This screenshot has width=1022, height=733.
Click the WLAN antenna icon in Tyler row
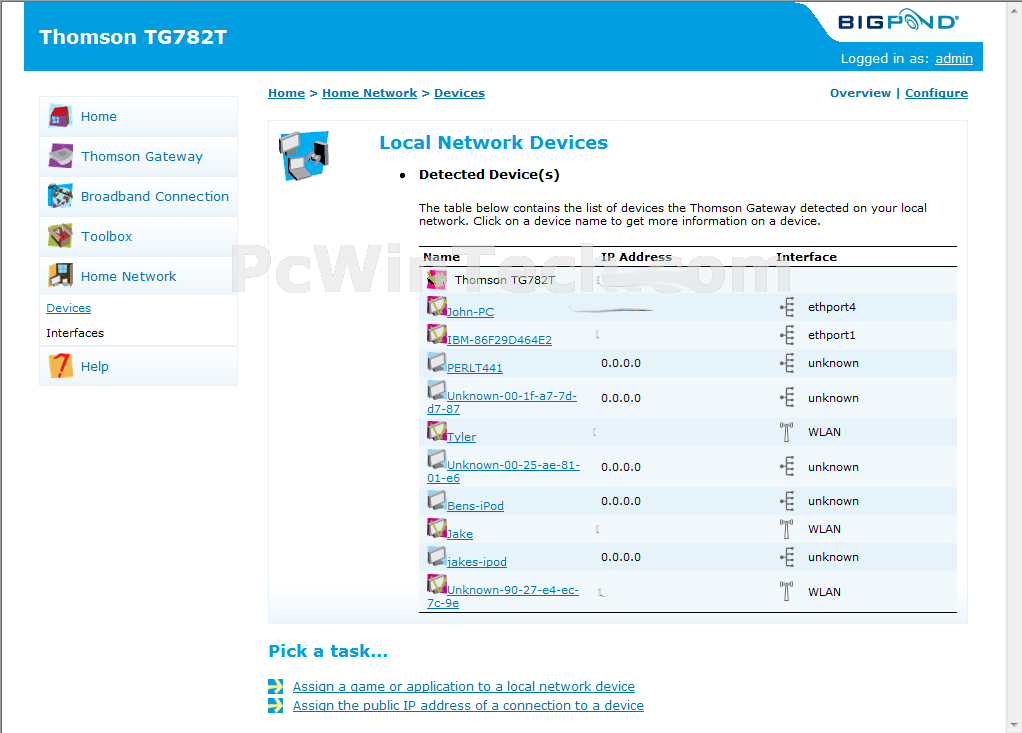coord(787,432)
